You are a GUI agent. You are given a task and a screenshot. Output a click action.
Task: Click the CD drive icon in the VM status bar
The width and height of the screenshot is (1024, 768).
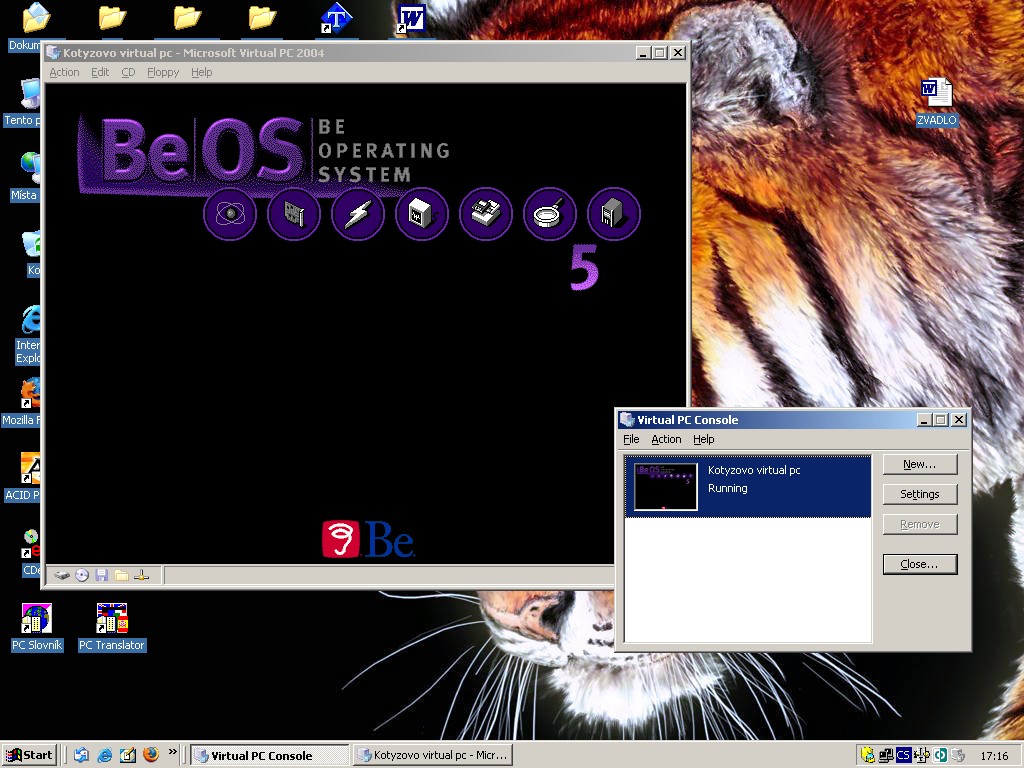[82, 575]
